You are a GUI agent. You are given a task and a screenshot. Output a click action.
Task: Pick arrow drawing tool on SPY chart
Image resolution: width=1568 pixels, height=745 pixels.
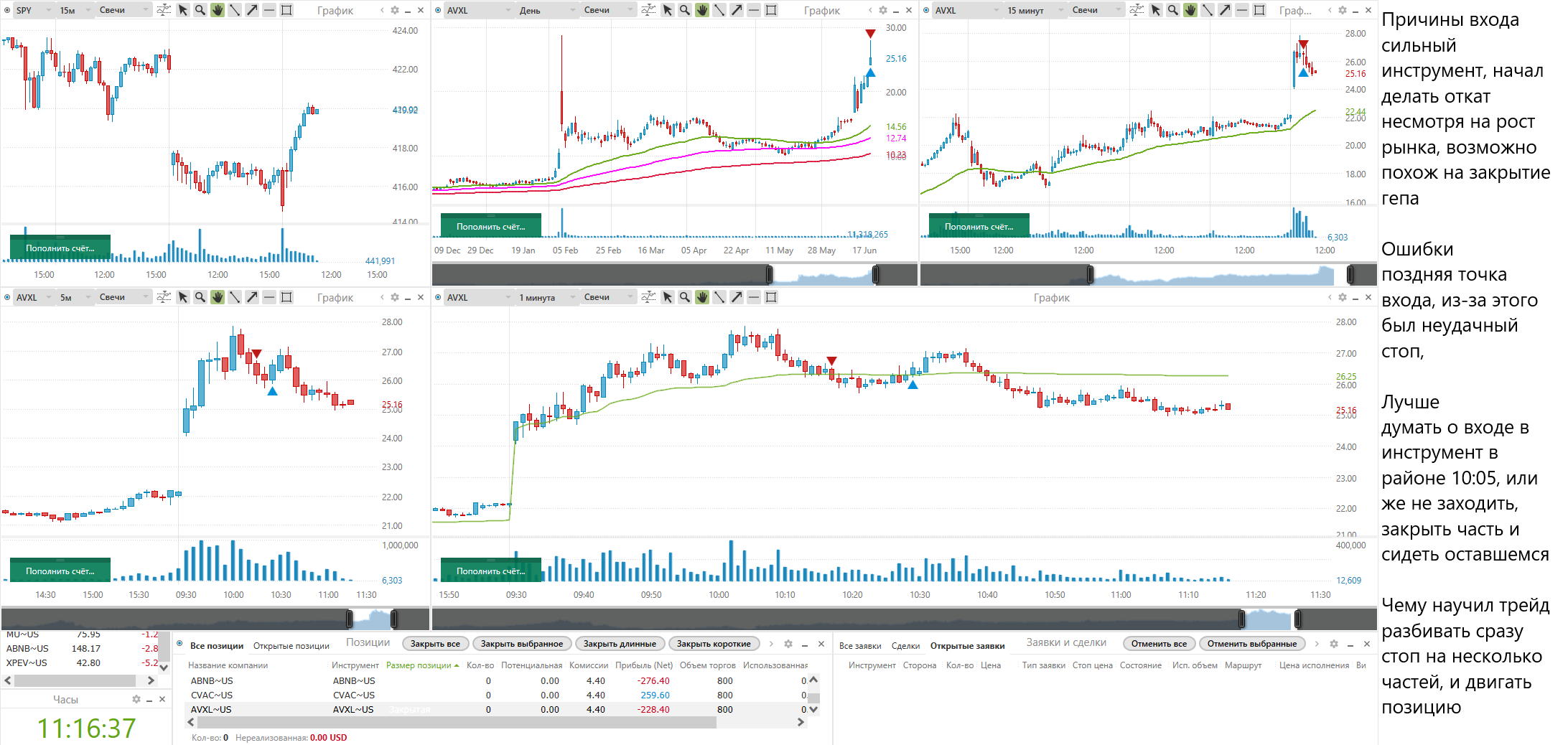pos(252,10)
